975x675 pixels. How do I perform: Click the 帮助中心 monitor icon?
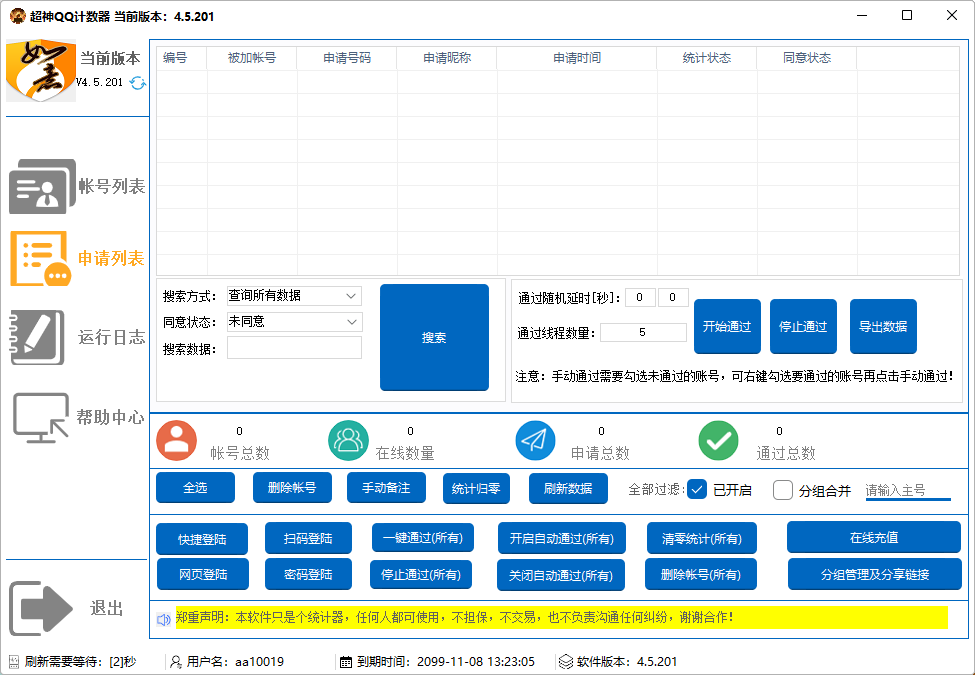click(41, 418)
